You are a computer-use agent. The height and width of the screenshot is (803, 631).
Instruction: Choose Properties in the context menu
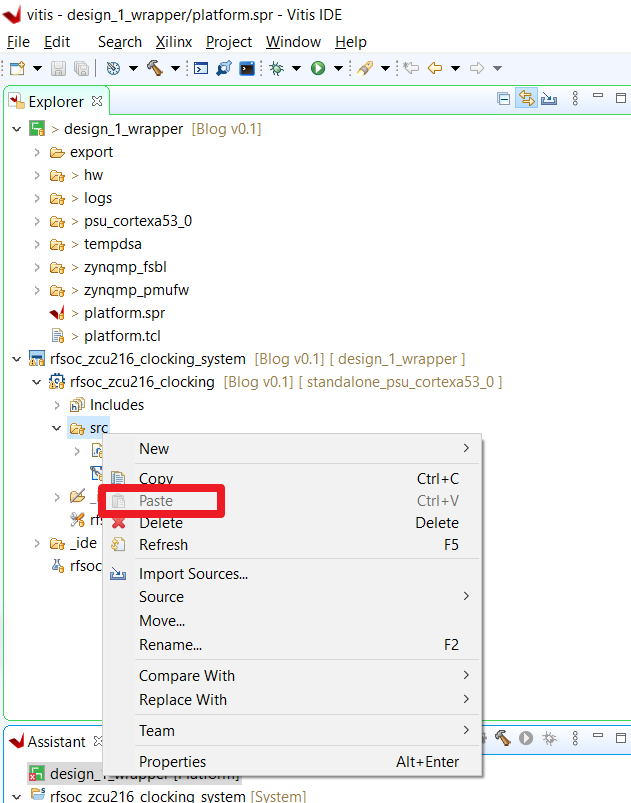pyautogui.click(x=292, y=762)
